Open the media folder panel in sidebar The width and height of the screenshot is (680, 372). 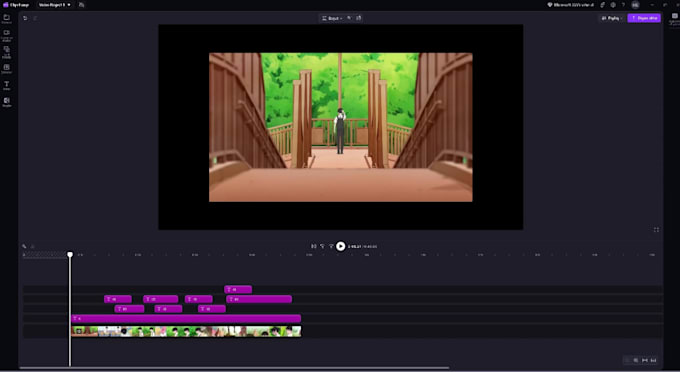tap(7, 19)
